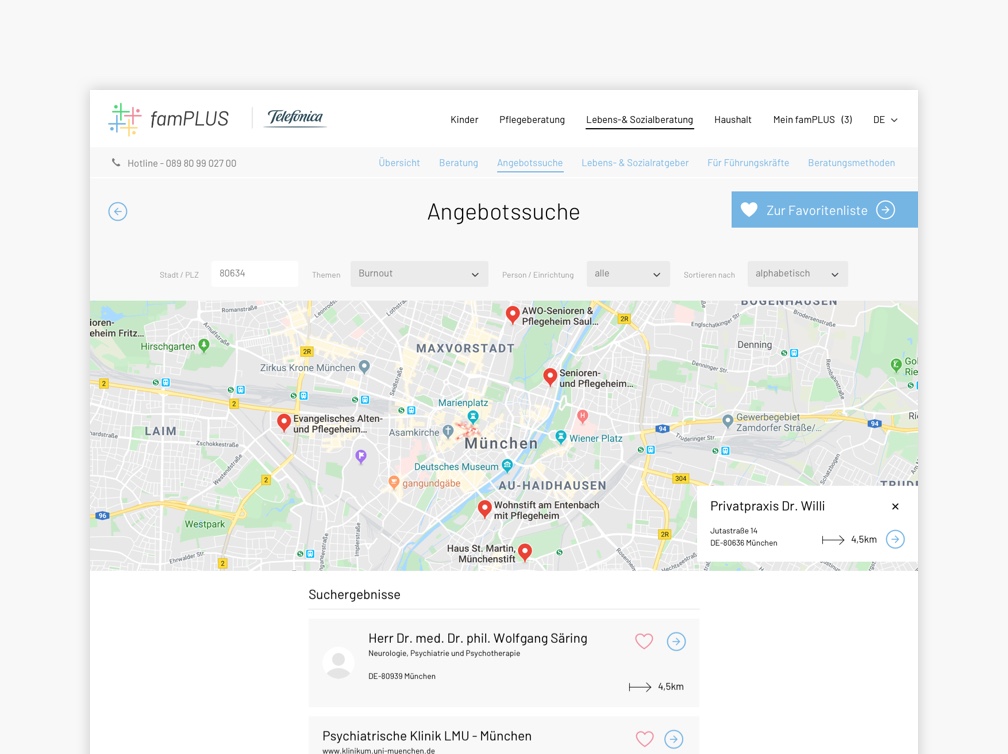
Task: Click the Wohnstift am Entenbach map pin
Action: coord(485,509)
